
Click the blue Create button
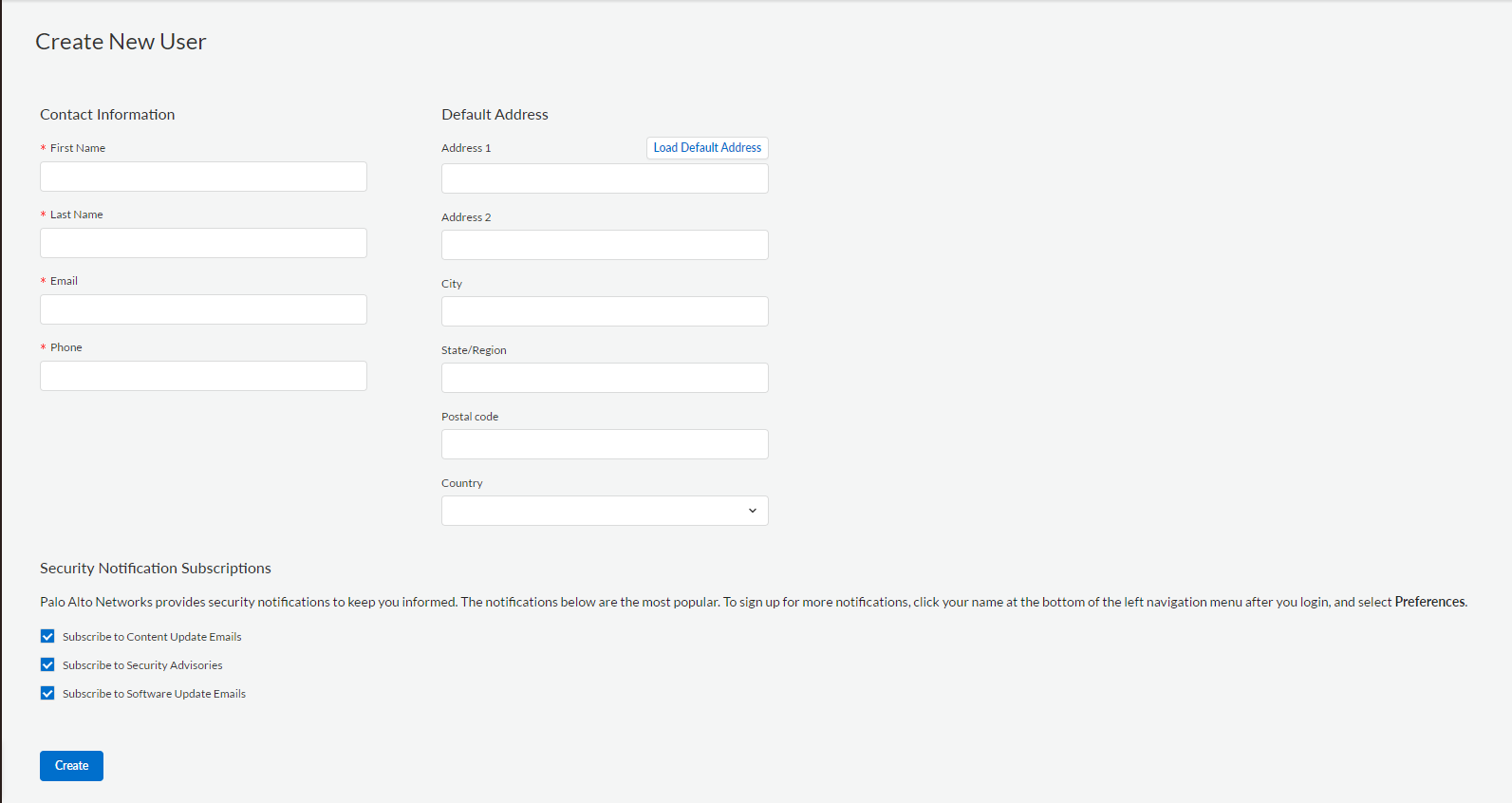[71, 766]
